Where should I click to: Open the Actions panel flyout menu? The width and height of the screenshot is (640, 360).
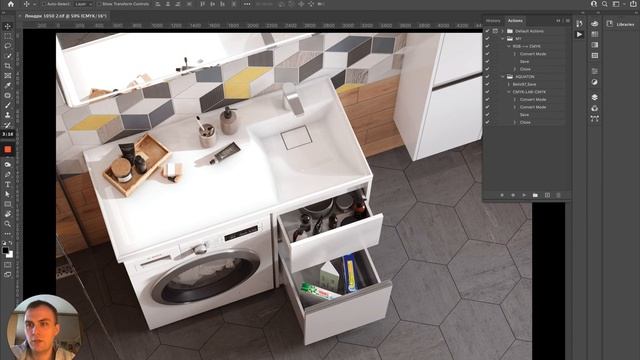click(x=568, y=20)
